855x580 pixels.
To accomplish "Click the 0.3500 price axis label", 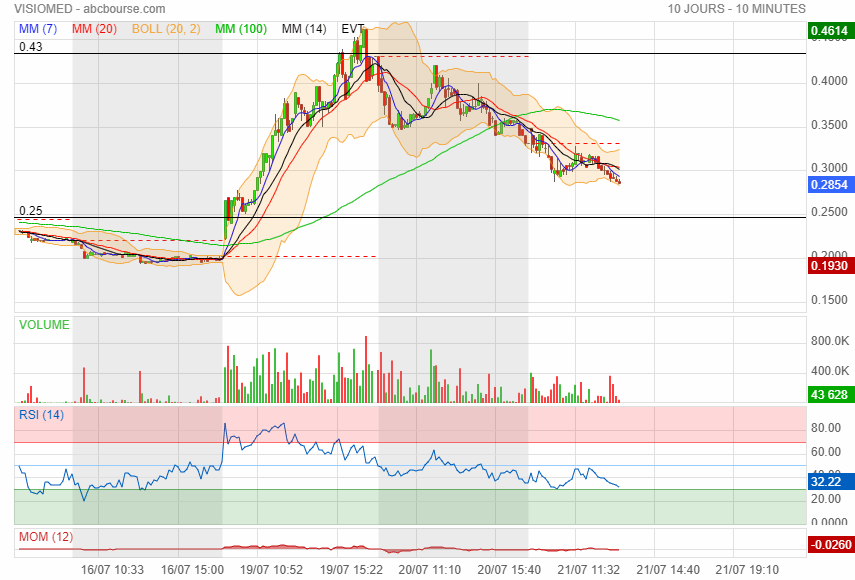I will (x=829, y=125).
